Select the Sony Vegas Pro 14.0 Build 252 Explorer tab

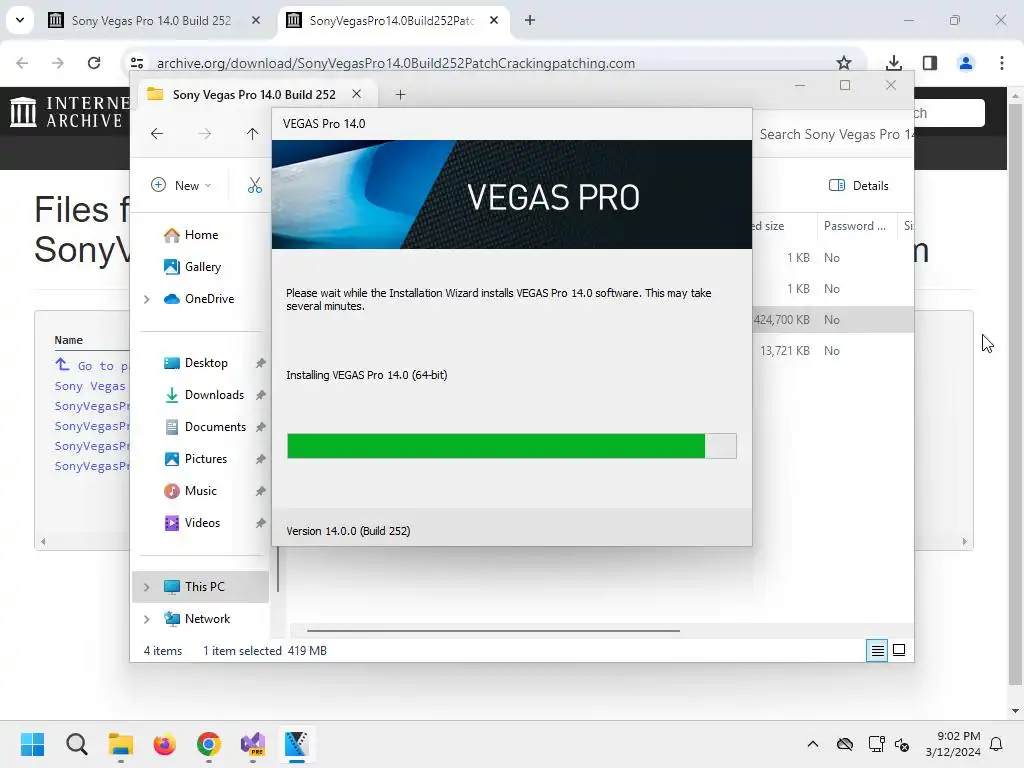(253, 95)
